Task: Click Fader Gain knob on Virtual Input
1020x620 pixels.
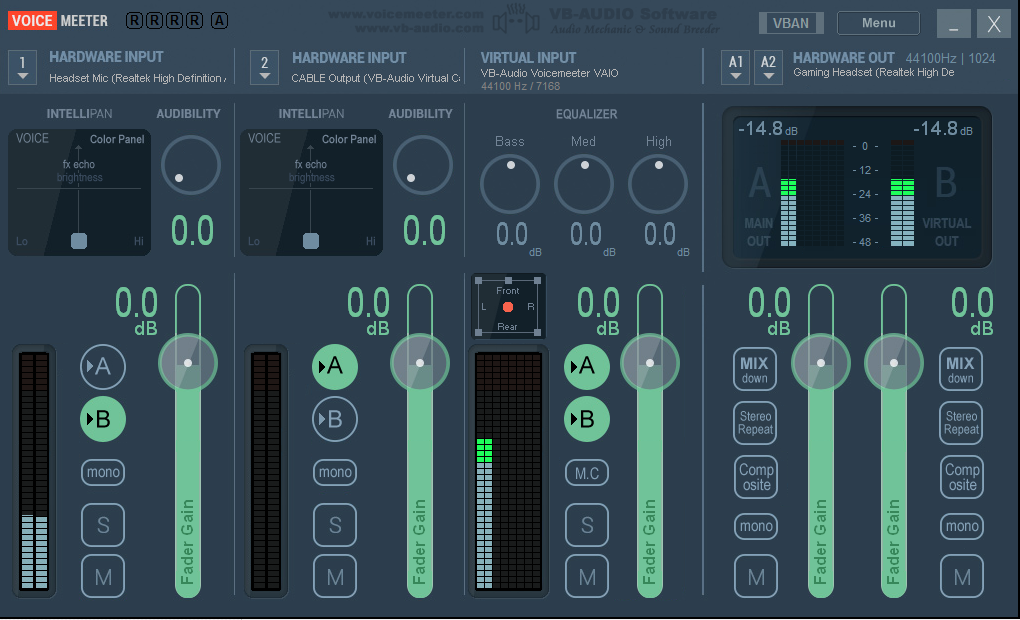Action: [x=650, y=363]
